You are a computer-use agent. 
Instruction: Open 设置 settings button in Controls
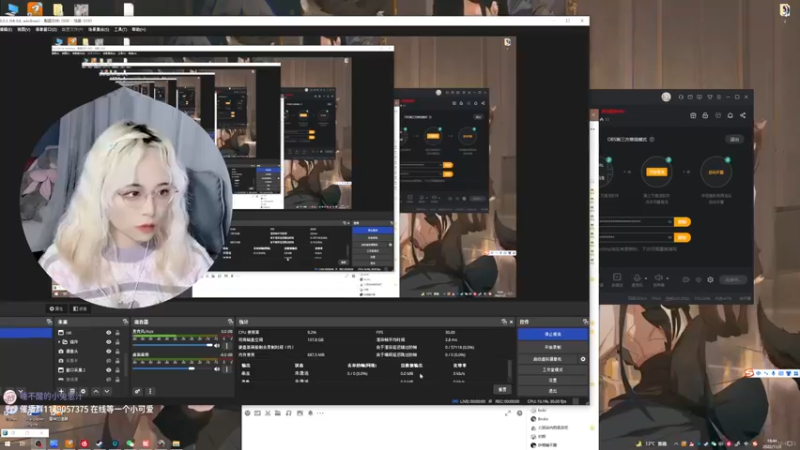[553, 380]
